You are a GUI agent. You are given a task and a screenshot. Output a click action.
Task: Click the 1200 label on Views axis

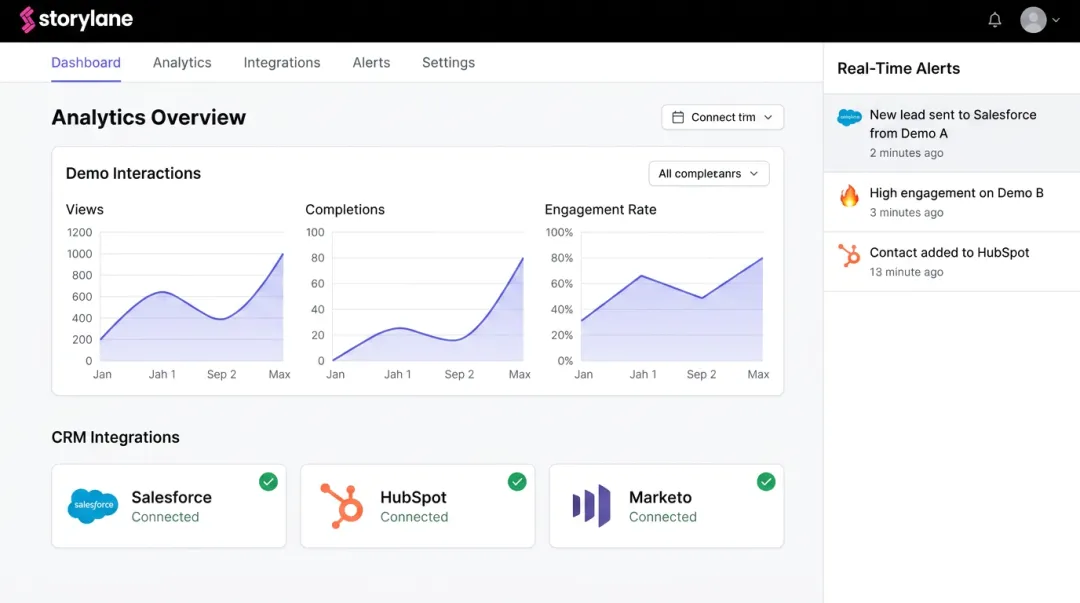click(x=80, y=232)
